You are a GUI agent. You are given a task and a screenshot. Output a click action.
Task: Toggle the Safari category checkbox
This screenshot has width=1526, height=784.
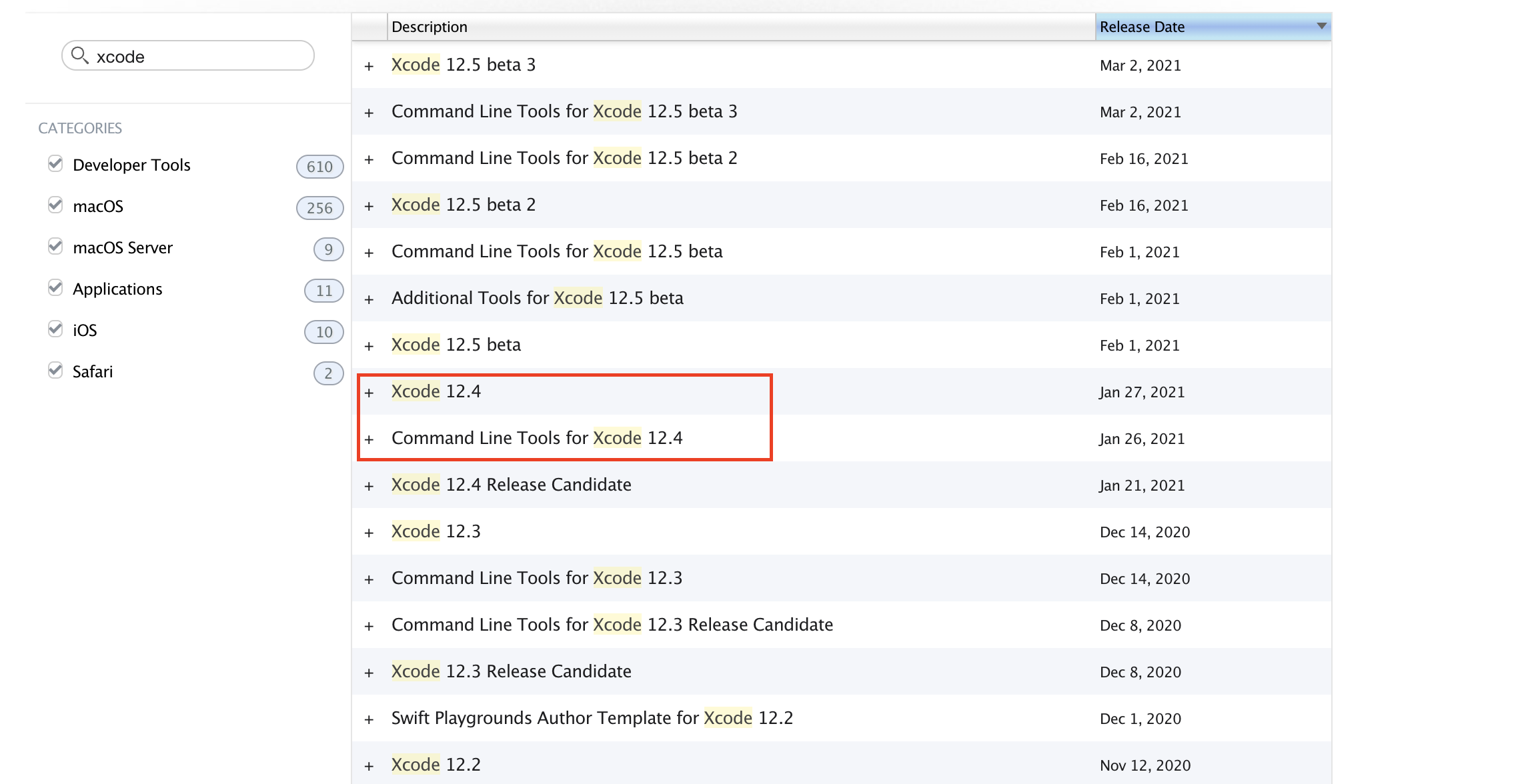pyautogui.click(x=55, y=370)
